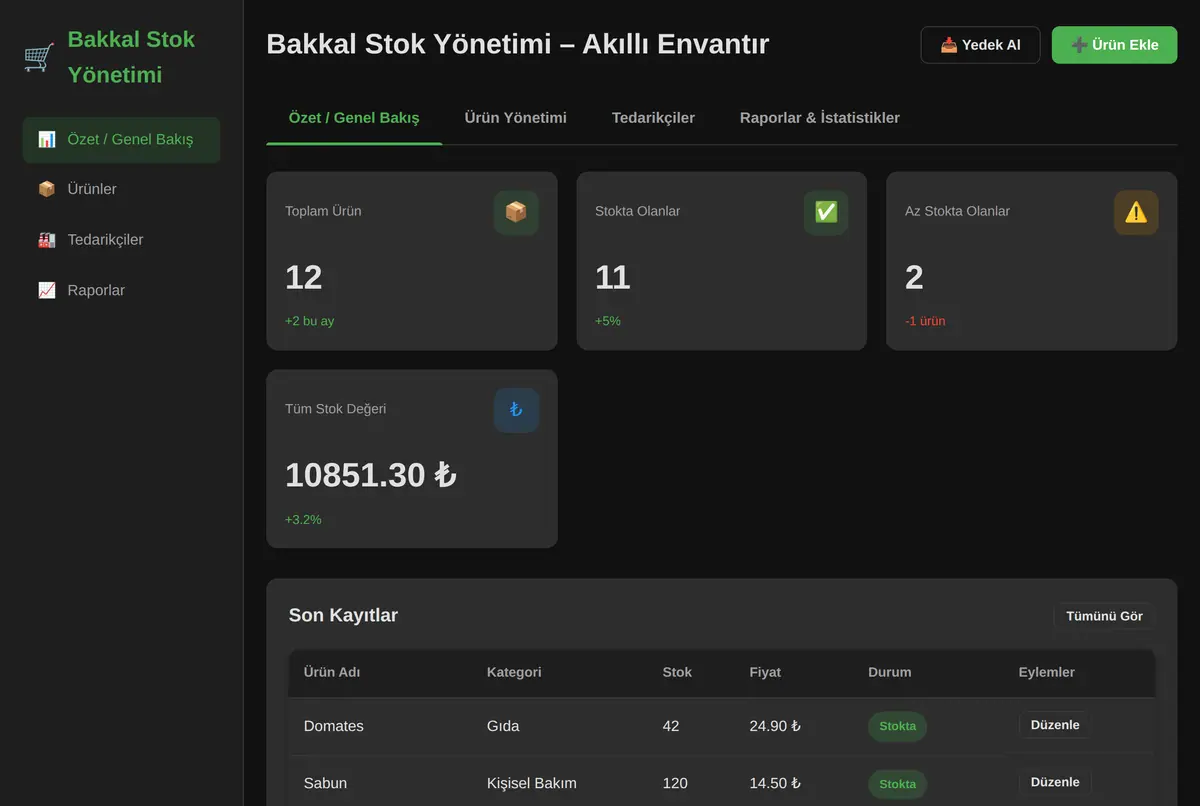
Task: Click stock value 42 in Domates row
Action: [671, 726]
